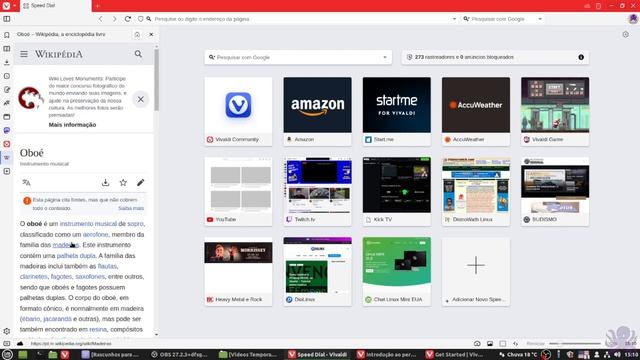Focus the Speed Dial Google search box
Viewport: 640px width, 360px height.
pos(298,57)
